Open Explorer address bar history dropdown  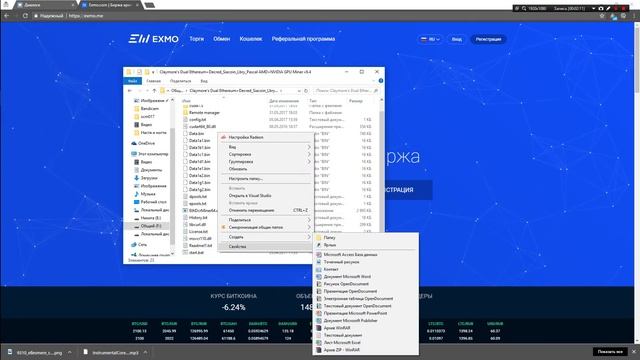click(299, 91)
